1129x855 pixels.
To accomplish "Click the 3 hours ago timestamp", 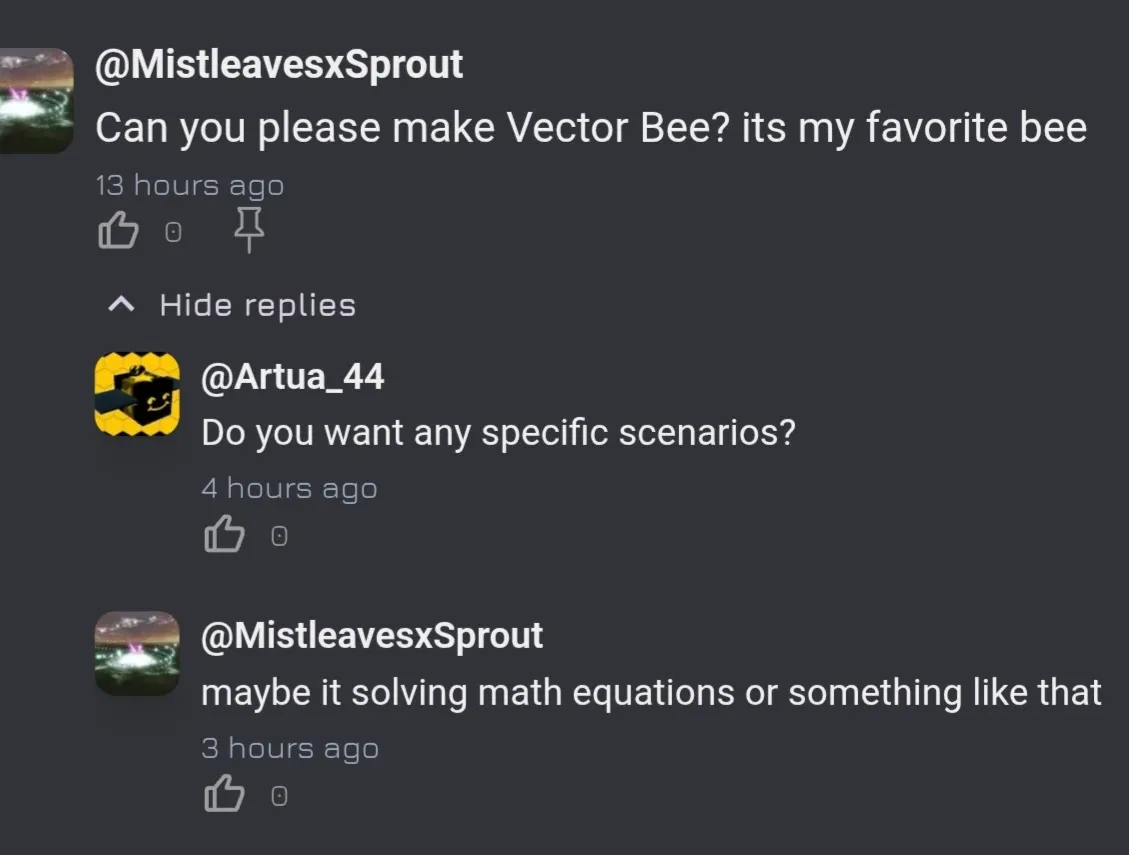I will point(290,748).
